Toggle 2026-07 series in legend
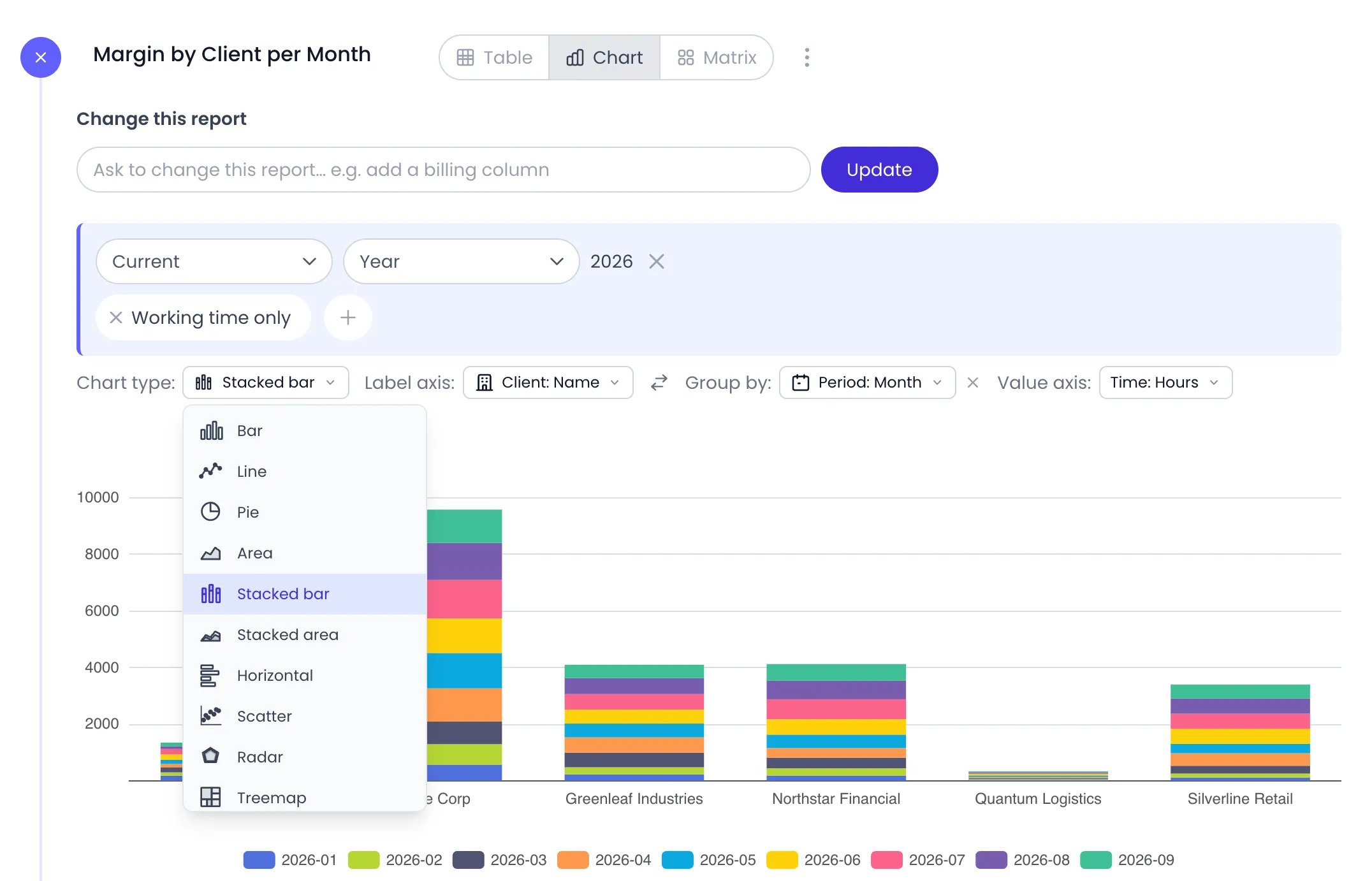 [x=918, y=860]
